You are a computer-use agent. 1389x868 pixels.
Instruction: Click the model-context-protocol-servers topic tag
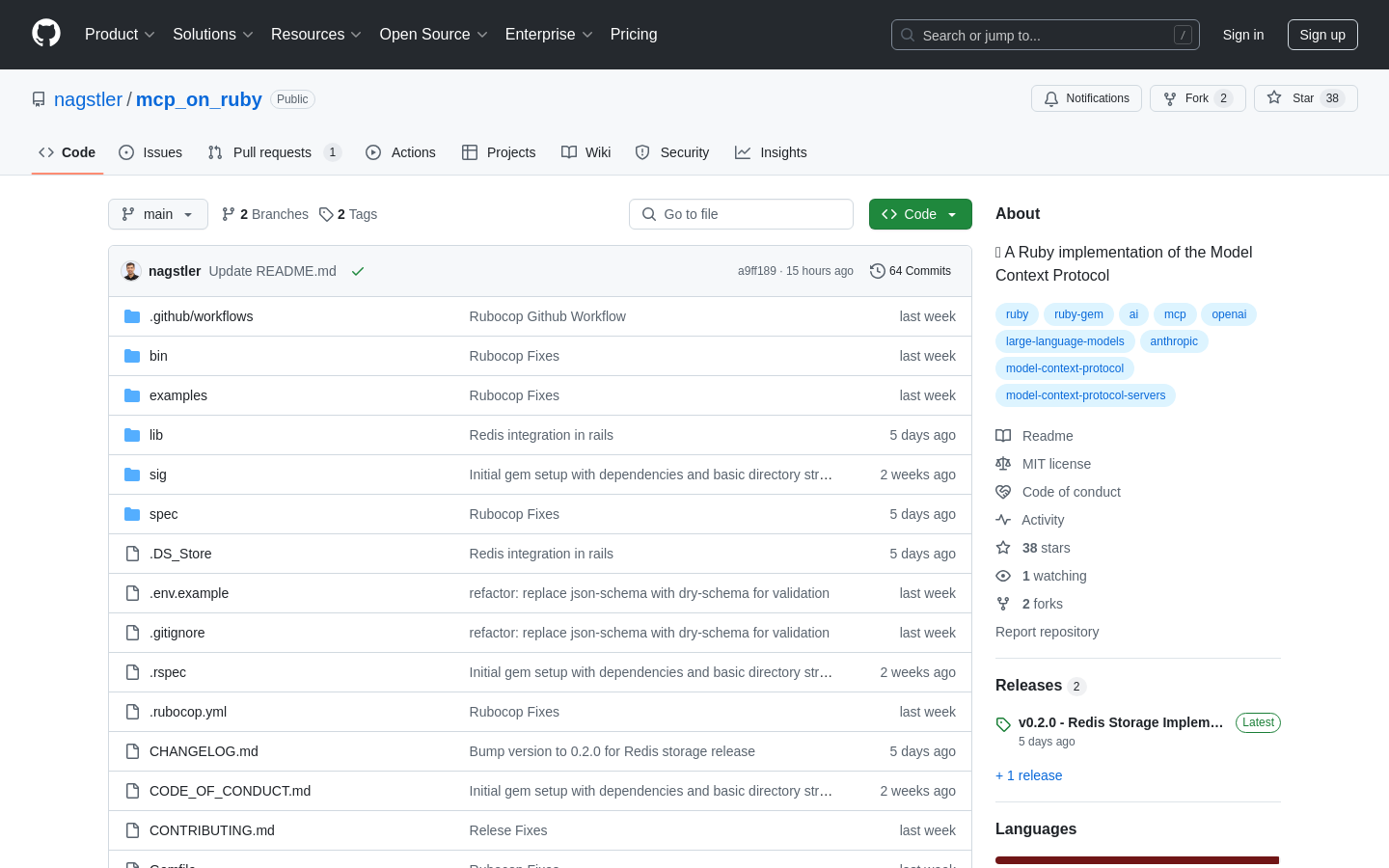tap(1085, 395)
